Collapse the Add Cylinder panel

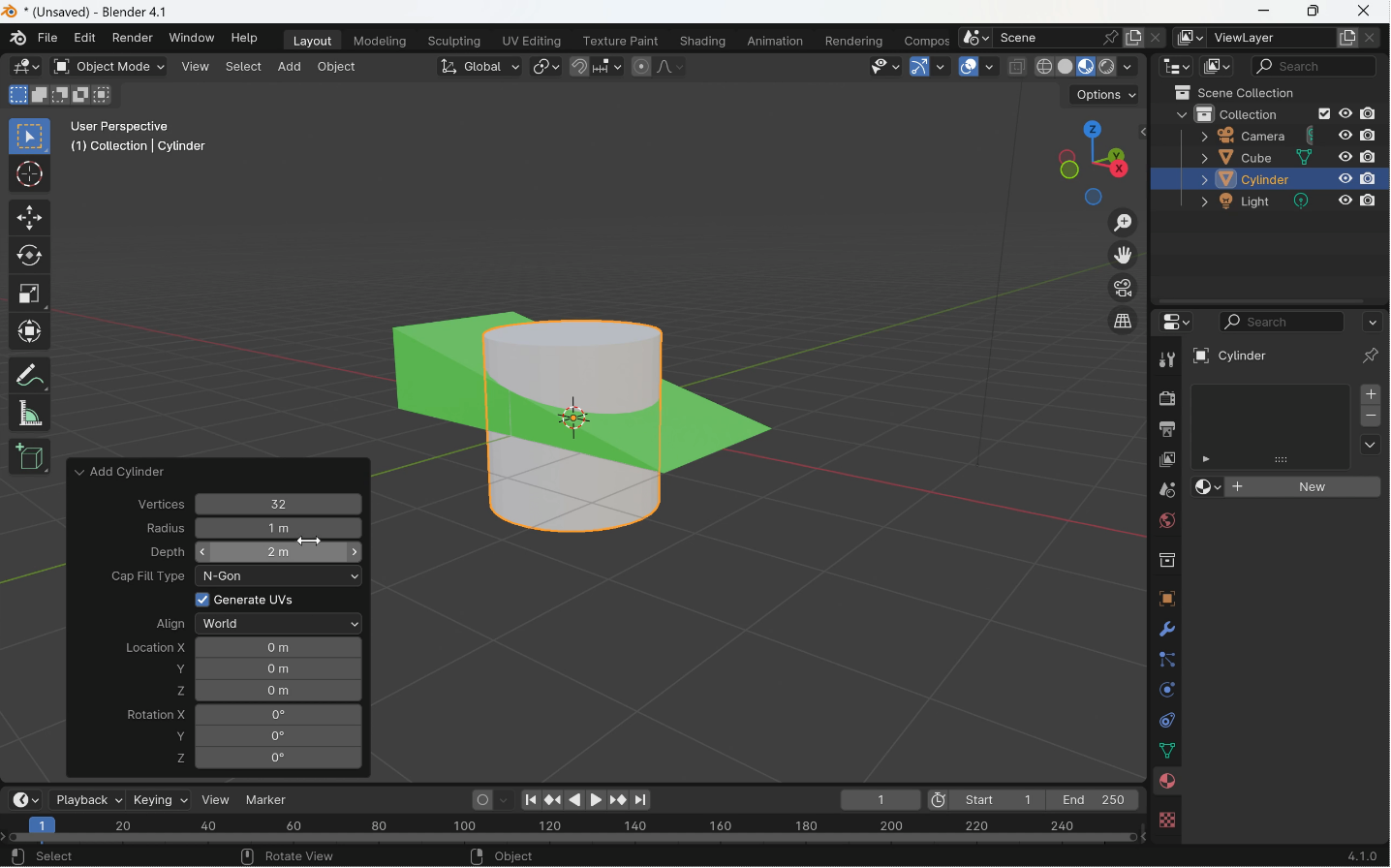point(79,472)
